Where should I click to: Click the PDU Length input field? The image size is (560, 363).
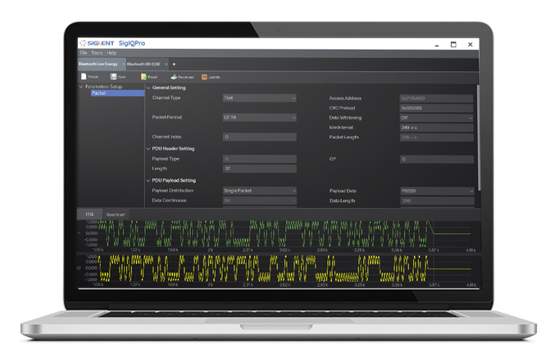point(260,169)
